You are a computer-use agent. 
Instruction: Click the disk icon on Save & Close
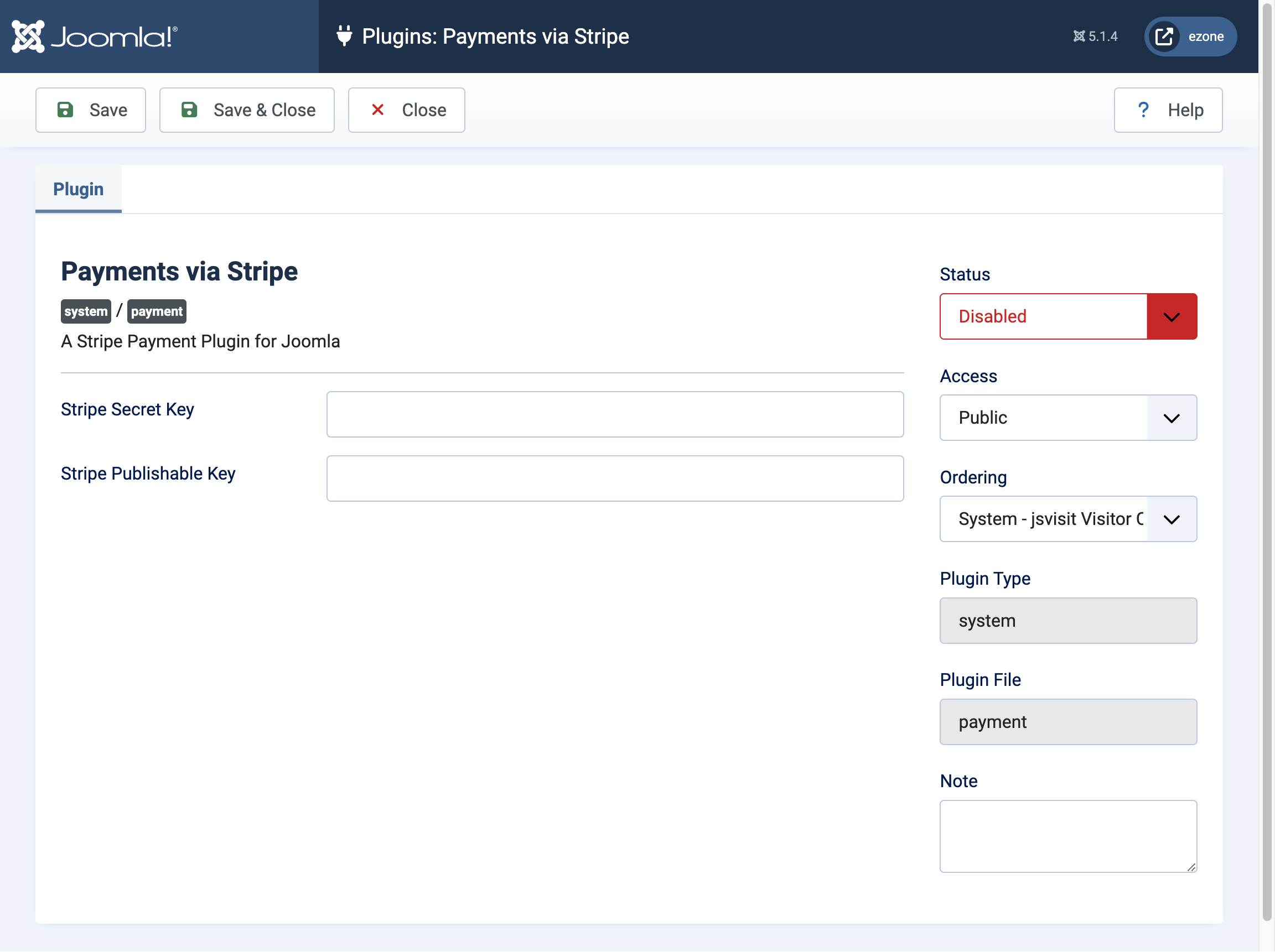(189, 110)
